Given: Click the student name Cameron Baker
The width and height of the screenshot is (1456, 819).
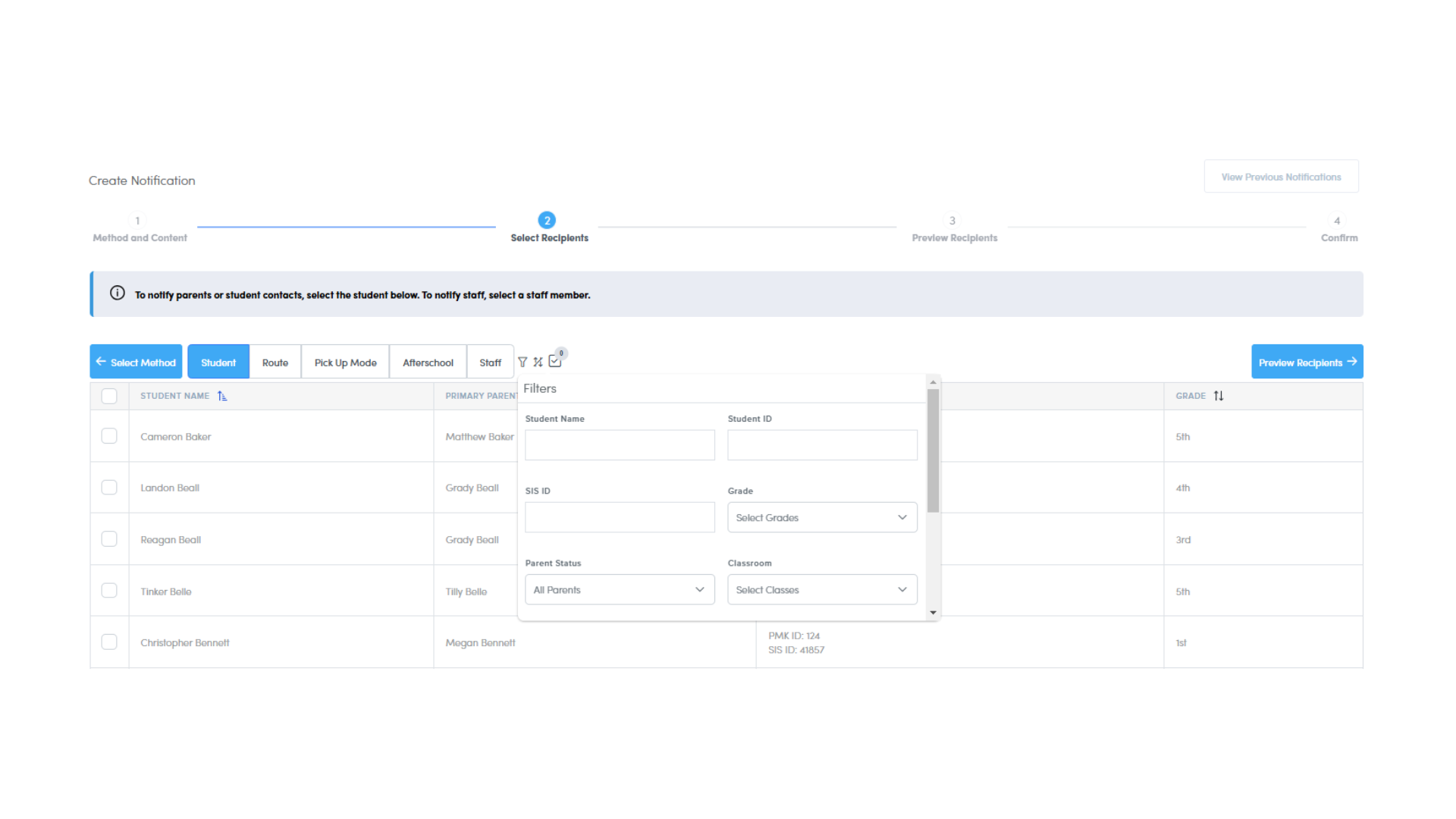Looking at the screenshot, I should pos(176,437).
